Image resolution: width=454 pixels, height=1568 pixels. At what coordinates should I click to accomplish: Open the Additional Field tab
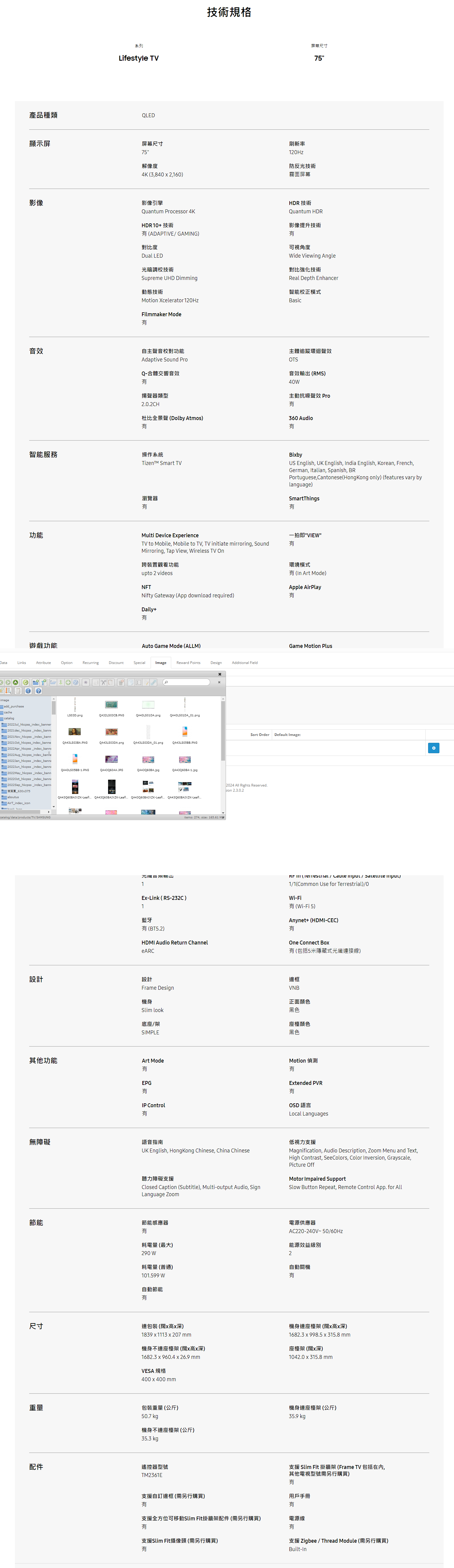(244, 662)
